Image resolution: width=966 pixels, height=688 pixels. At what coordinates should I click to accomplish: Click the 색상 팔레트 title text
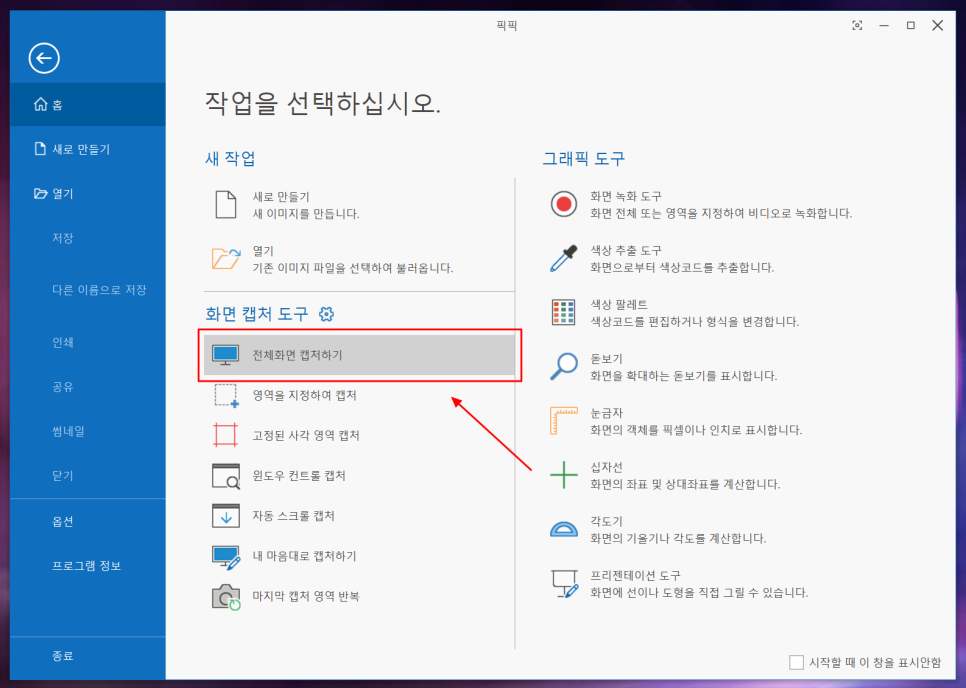click(x=619, y=305)
